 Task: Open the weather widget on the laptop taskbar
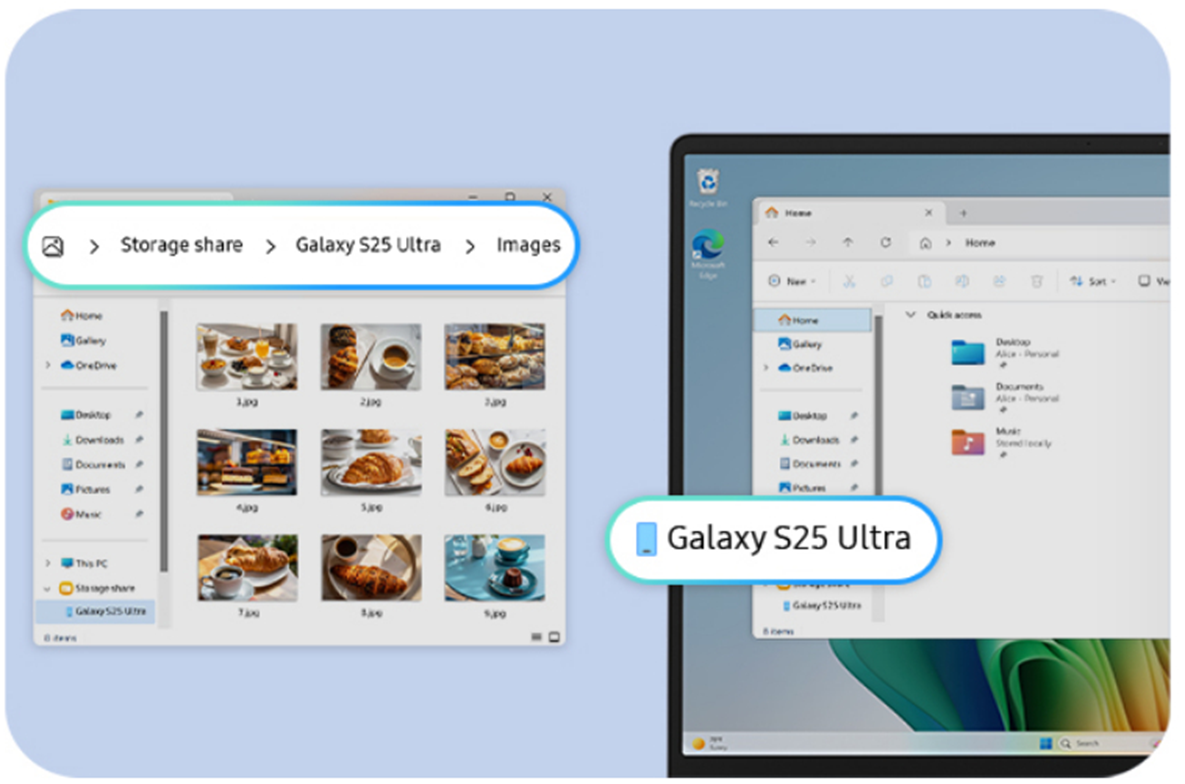click(x=710, y=744)
